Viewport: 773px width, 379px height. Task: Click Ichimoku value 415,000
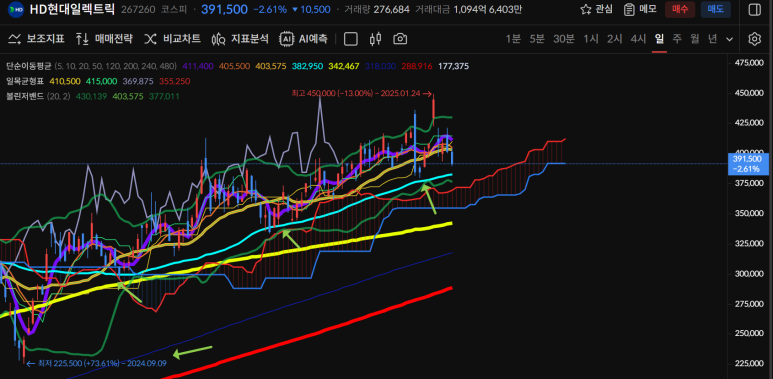pyautogui.click(x=102, y=81)
